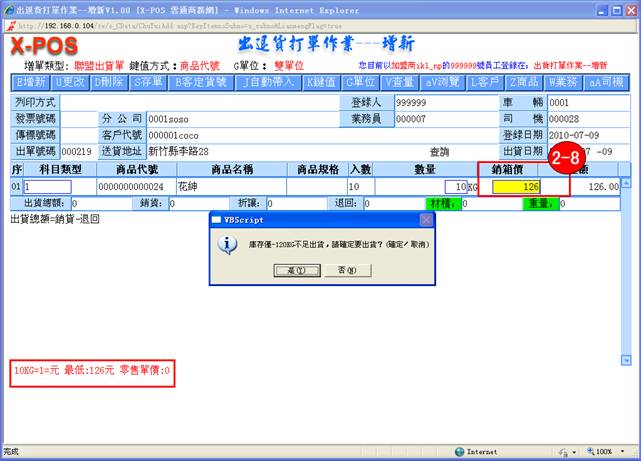
Task: Click the scrollbar up arrow beside the grid
Action: (x=626, y=183)
